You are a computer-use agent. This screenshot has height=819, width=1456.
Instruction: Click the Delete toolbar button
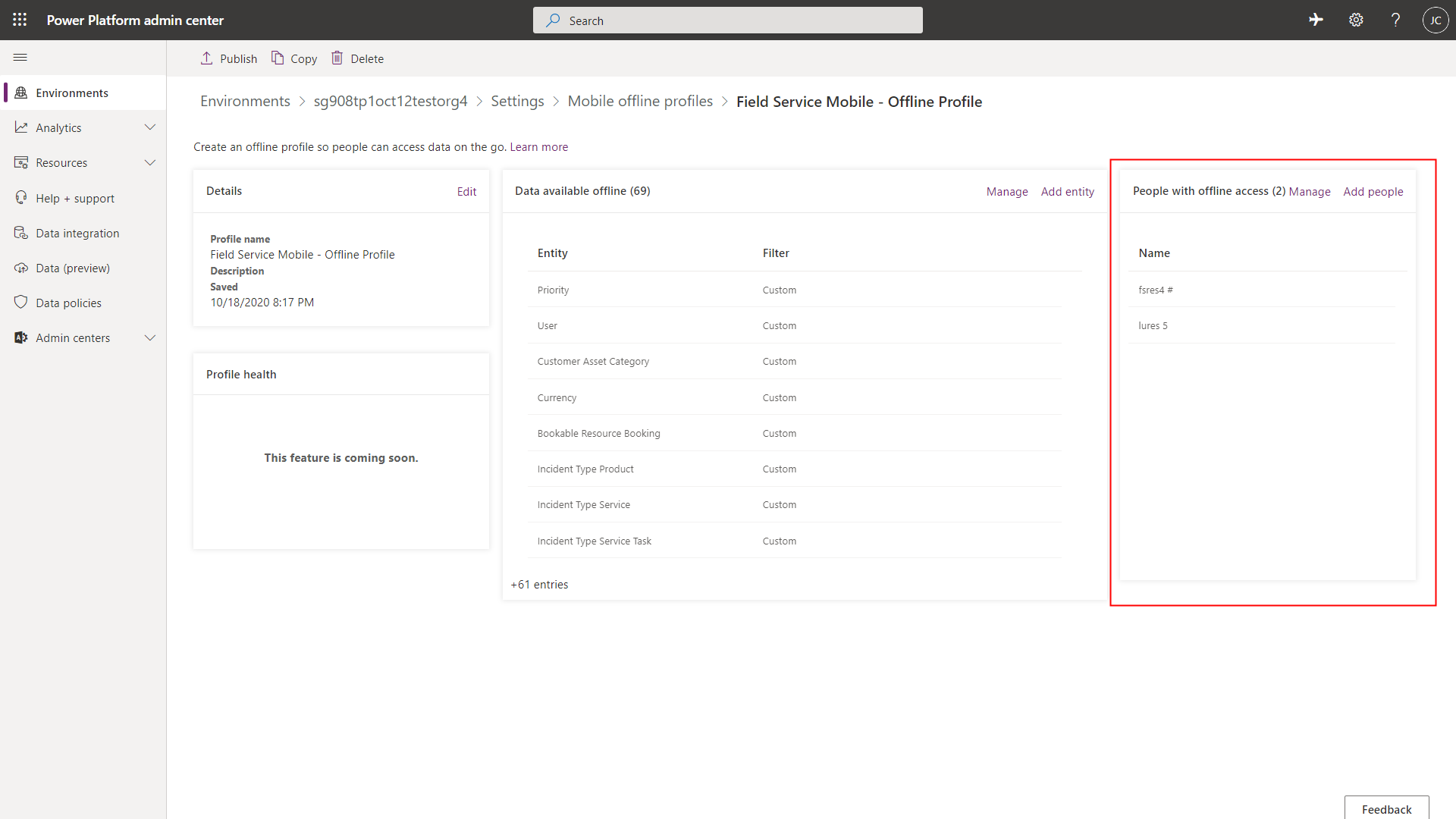(x=357, y=58)
